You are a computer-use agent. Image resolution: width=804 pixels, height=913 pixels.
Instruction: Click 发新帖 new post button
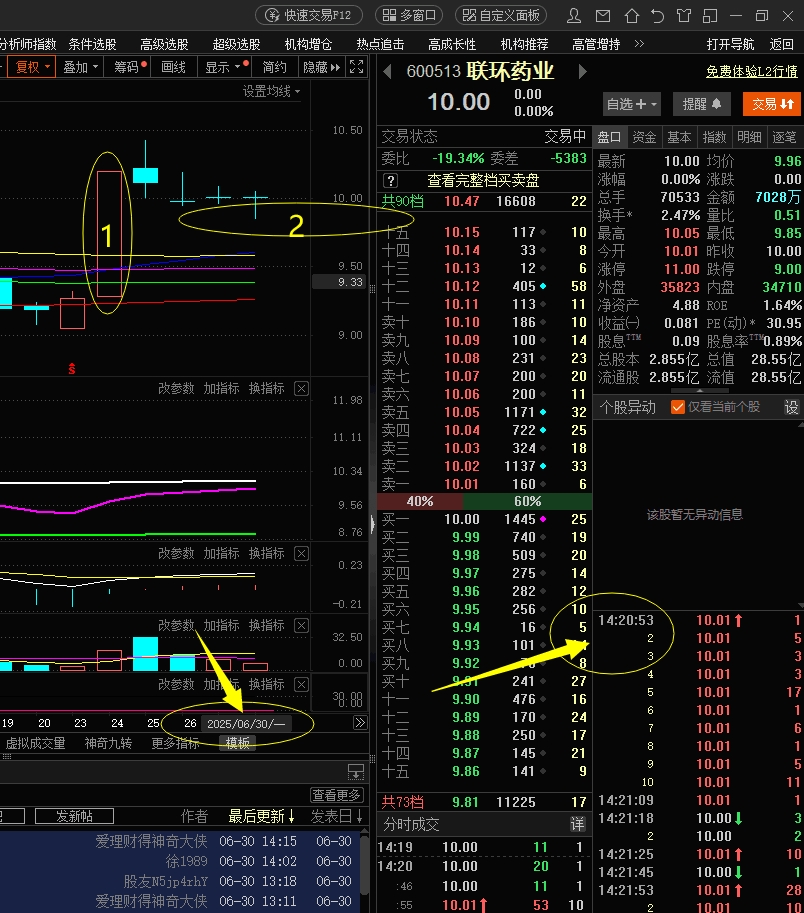74,816
